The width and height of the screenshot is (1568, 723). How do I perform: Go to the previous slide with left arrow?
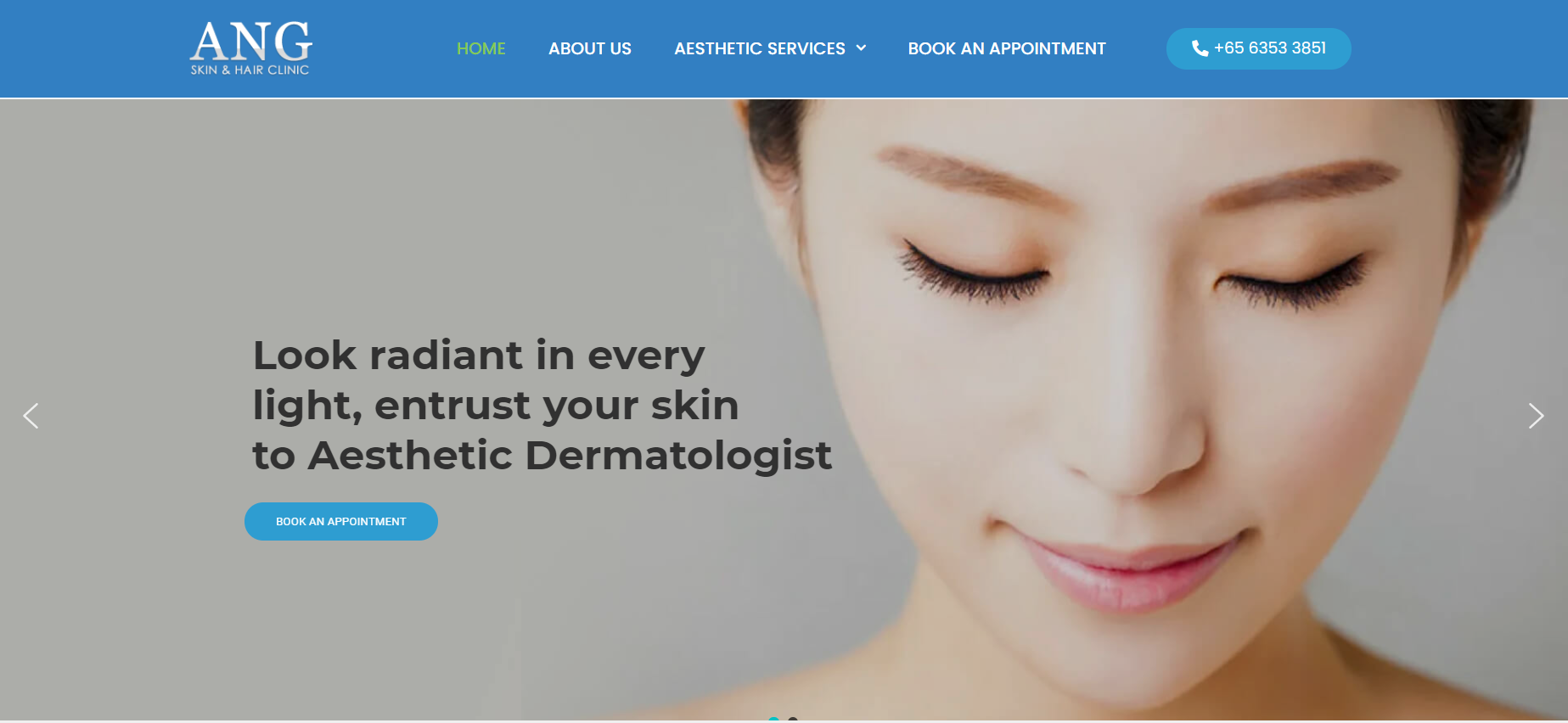[31, 416]
